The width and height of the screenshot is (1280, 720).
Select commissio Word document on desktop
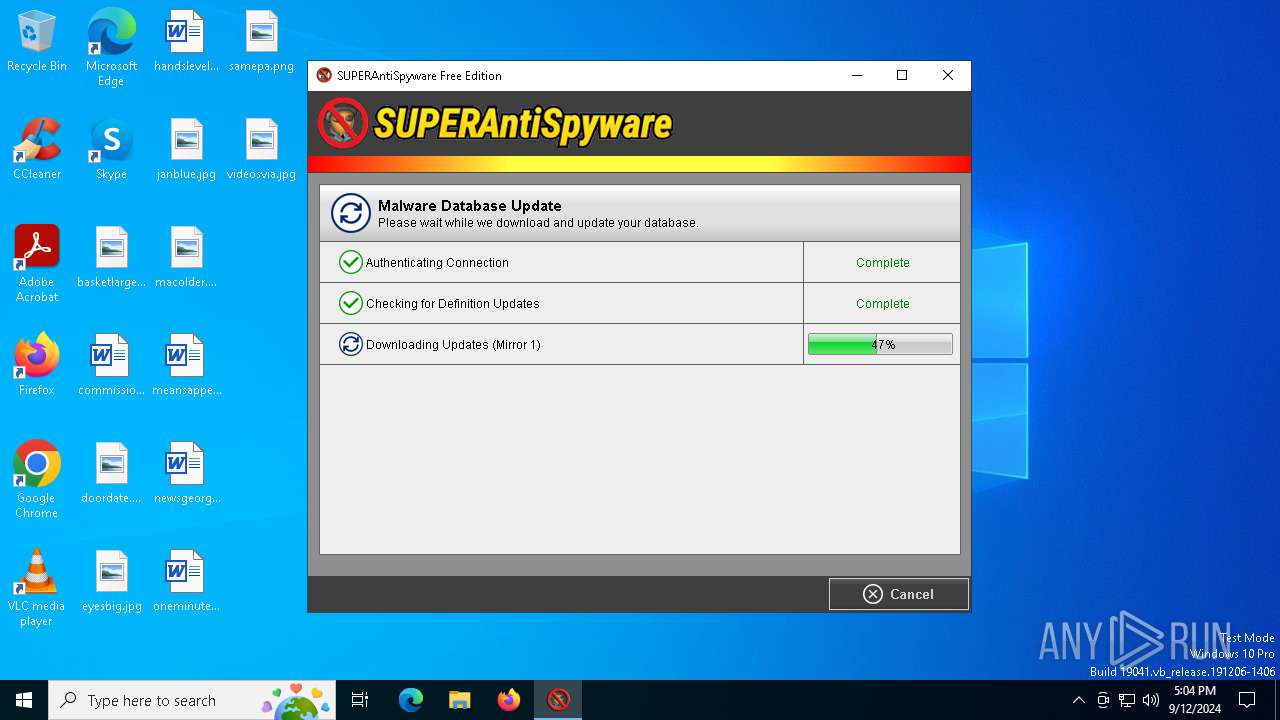(x=111, y=366)
